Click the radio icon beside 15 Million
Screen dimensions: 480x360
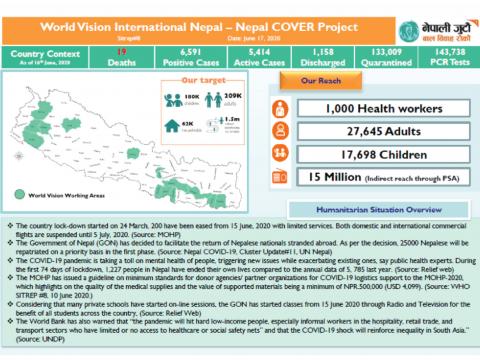tap(279, 176)
